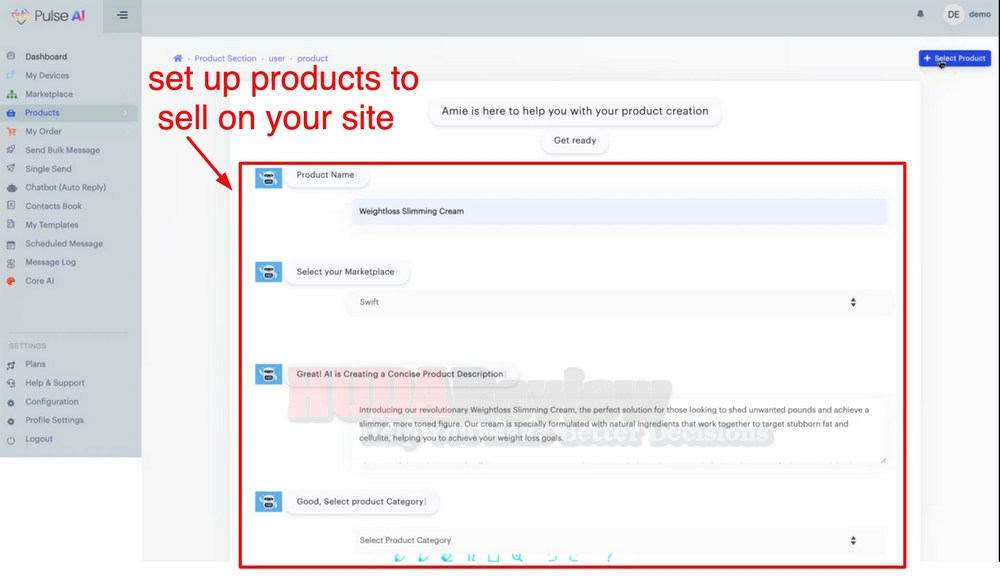Click the Configuration gear icon

tap(11, 403)
